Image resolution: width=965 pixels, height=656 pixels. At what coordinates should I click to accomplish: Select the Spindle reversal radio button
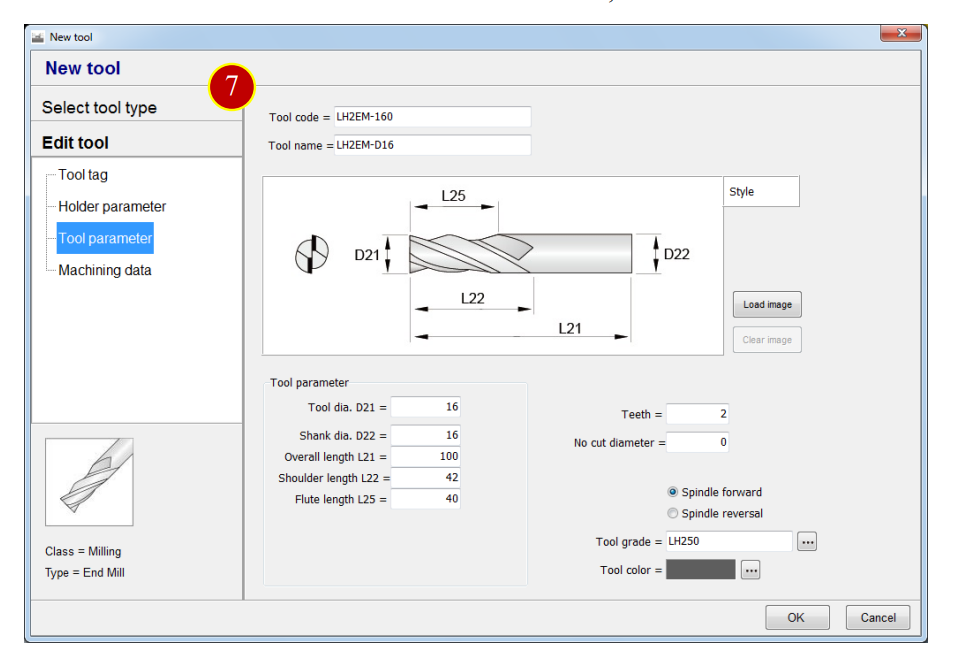coord(673,513)
